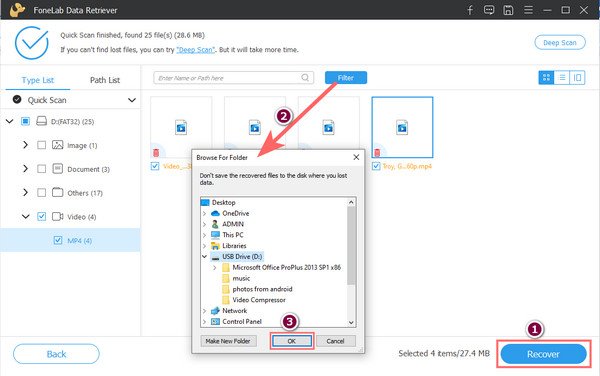Screen dimensions: 600x376
Task: Click folder tree scrollbar down arrow
Action: pyautogui.click(x=351, y=322)
